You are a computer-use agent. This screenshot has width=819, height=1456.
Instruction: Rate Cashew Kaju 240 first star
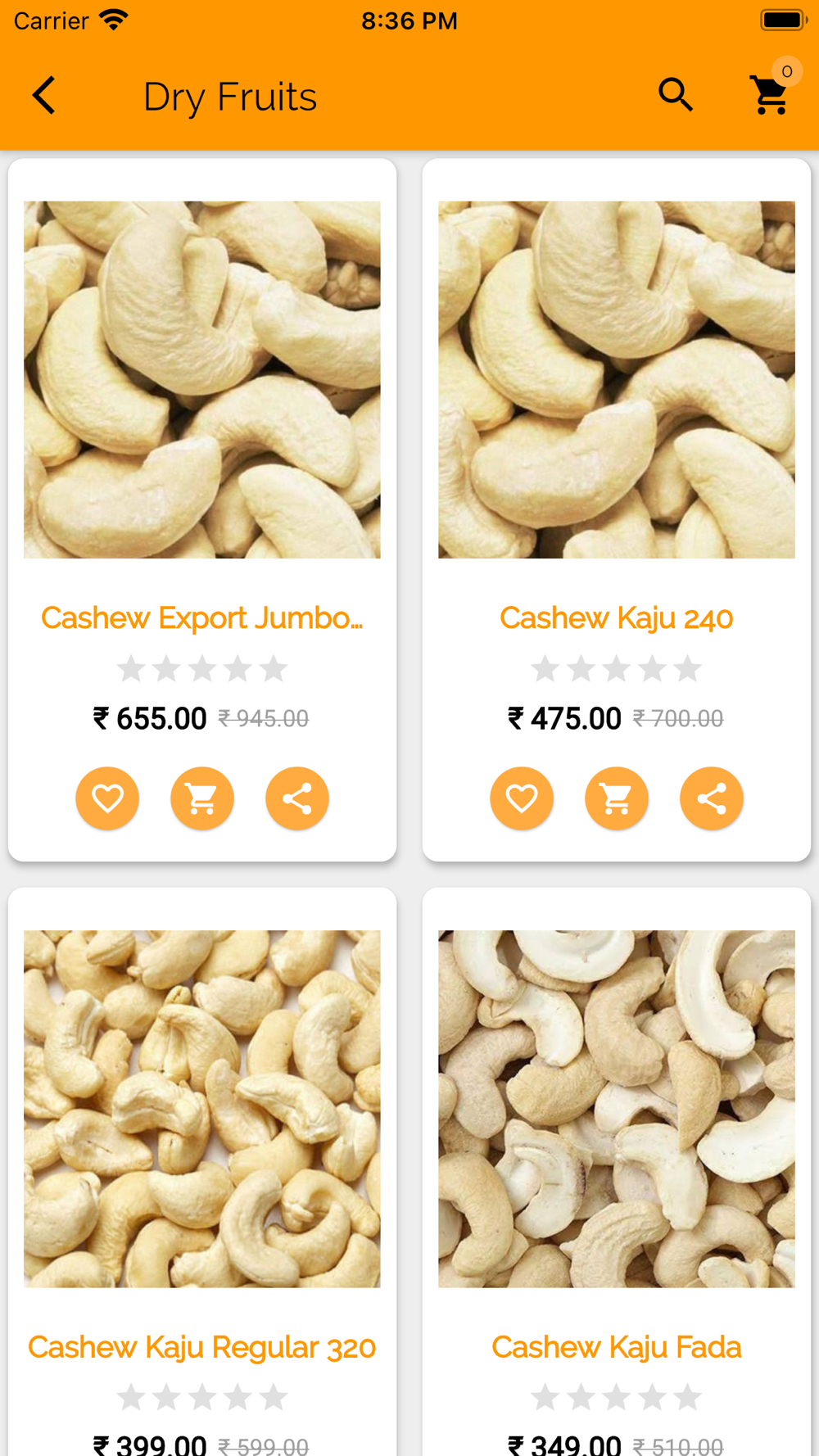pos(545,668)
